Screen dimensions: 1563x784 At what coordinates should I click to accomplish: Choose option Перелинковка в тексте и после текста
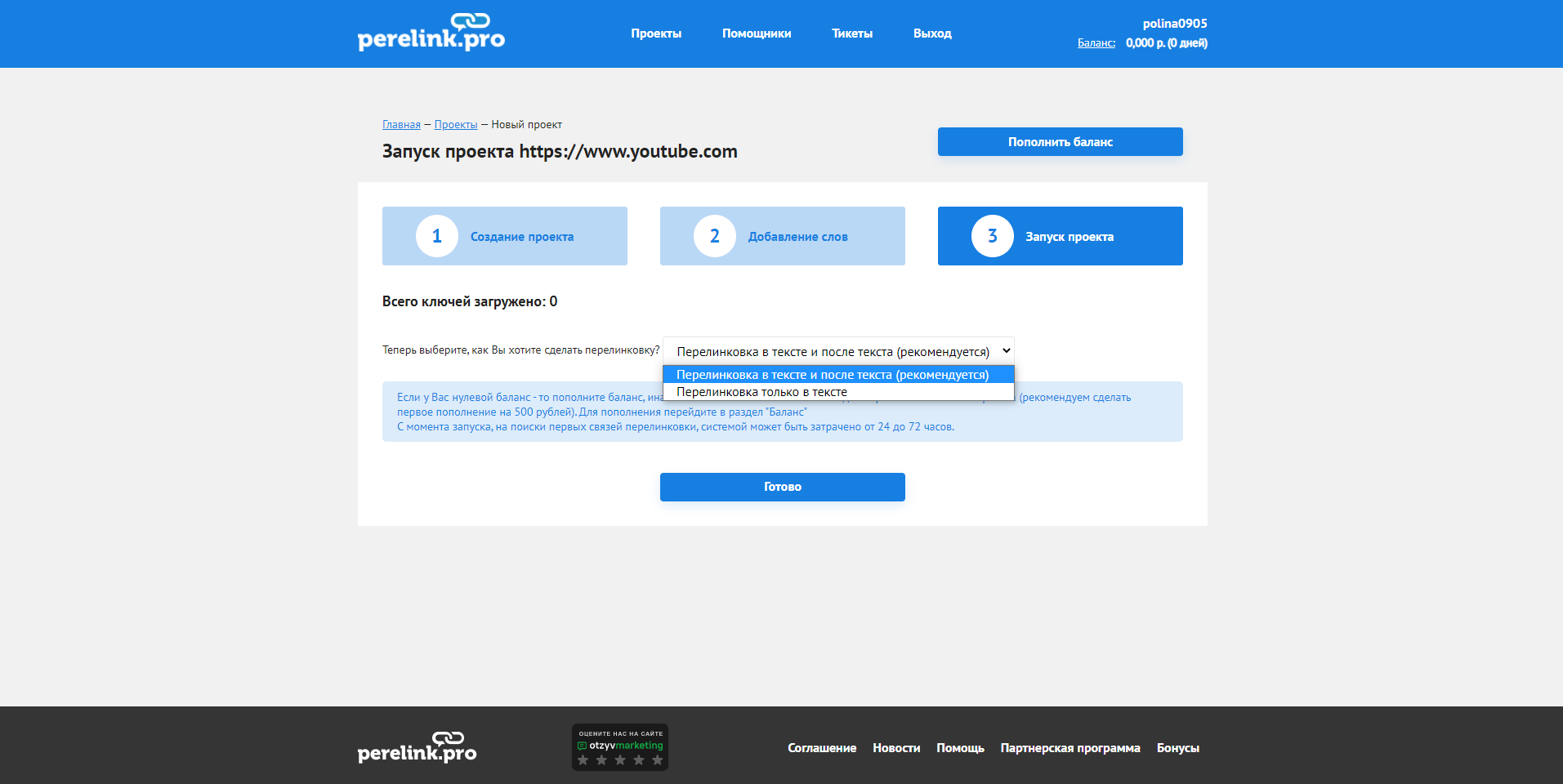[x=838, y=375]
